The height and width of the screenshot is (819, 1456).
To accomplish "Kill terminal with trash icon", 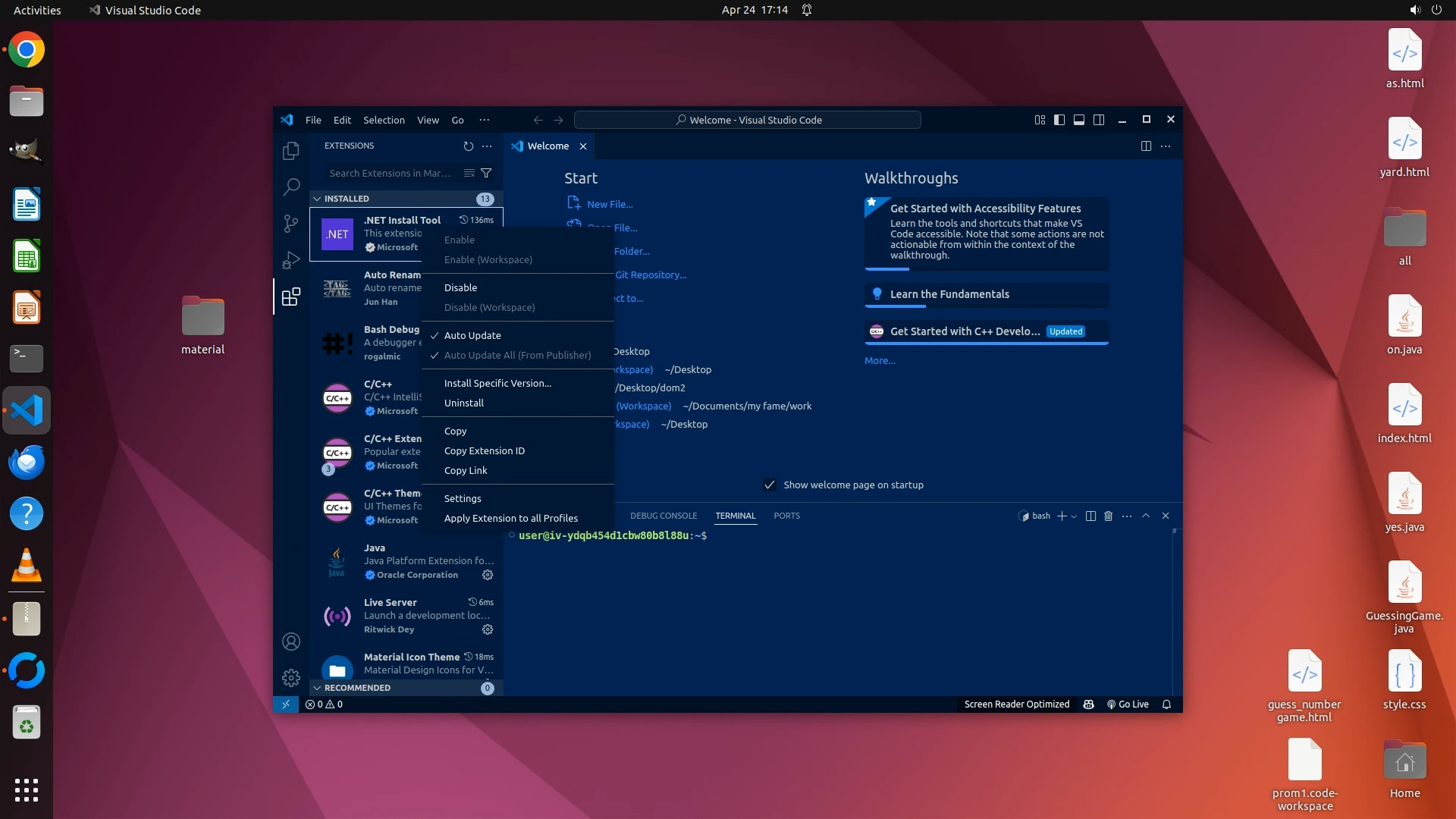I will click(1108, 516).
